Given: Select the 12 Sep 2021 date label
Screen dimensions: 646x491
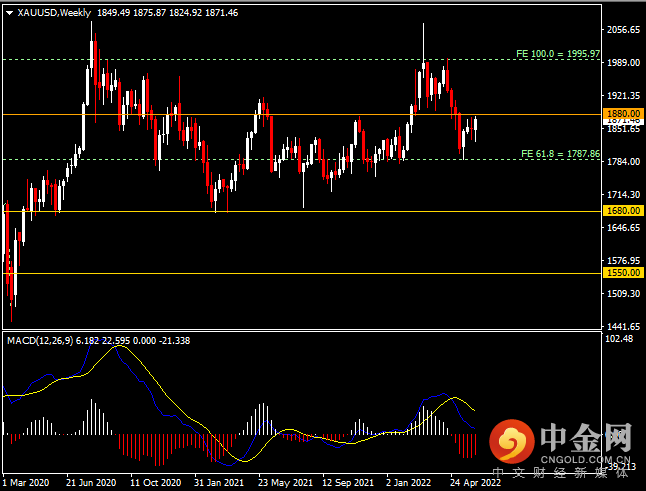Looking at the screenshot, I should [x=348, y=483].
